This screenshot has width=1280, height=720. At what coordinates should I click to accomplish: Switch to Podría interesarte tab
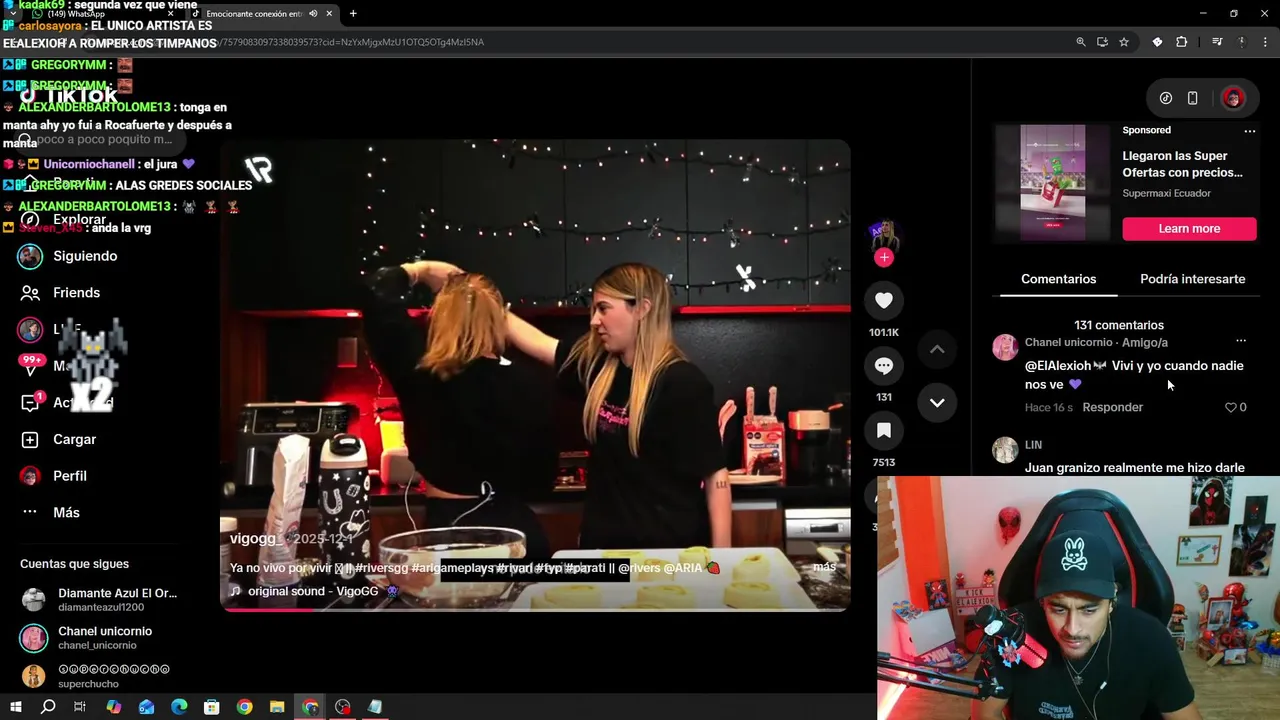point(1192,279)
